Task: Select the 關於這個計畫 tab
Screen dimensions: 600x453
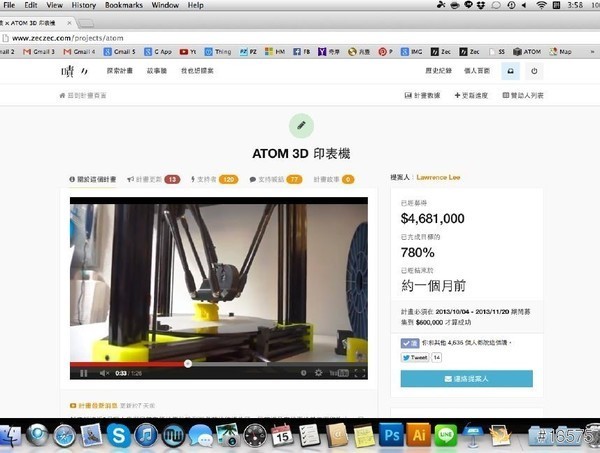Action: 93,179
